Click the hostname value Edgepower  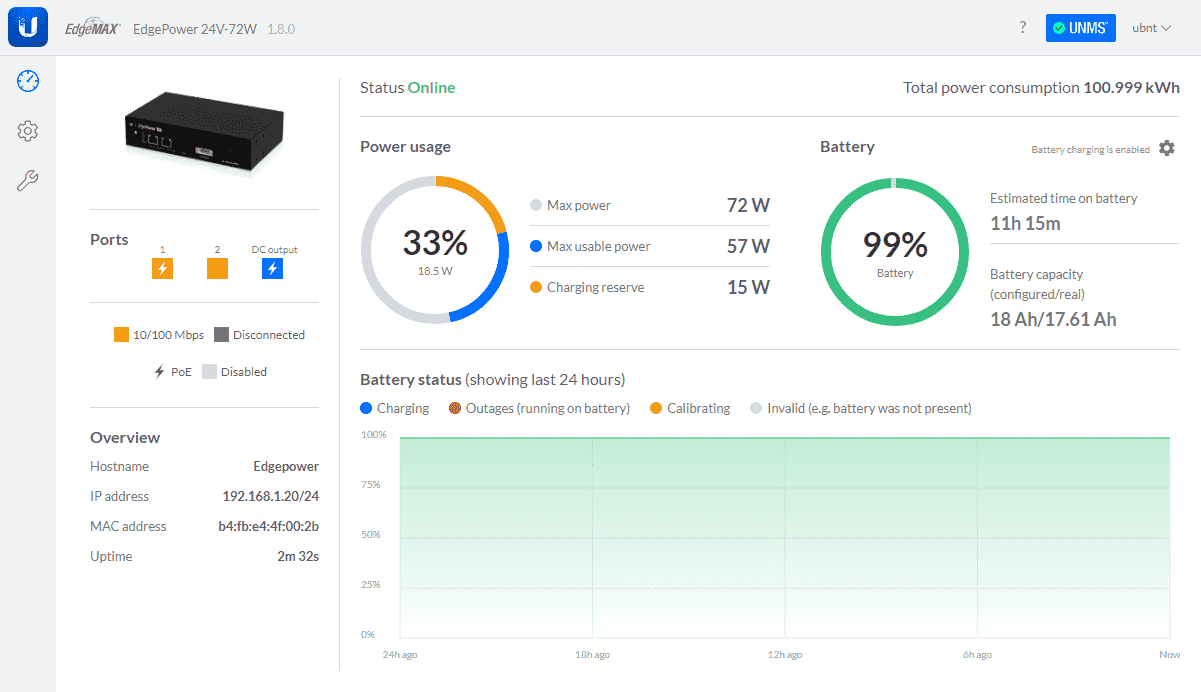(286, 466)
